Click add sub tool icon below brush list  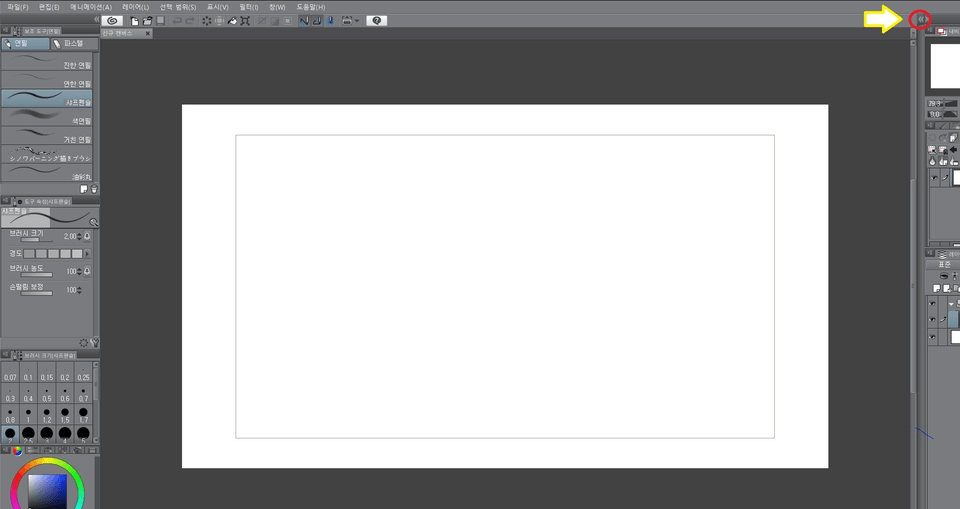coord(84,189)
